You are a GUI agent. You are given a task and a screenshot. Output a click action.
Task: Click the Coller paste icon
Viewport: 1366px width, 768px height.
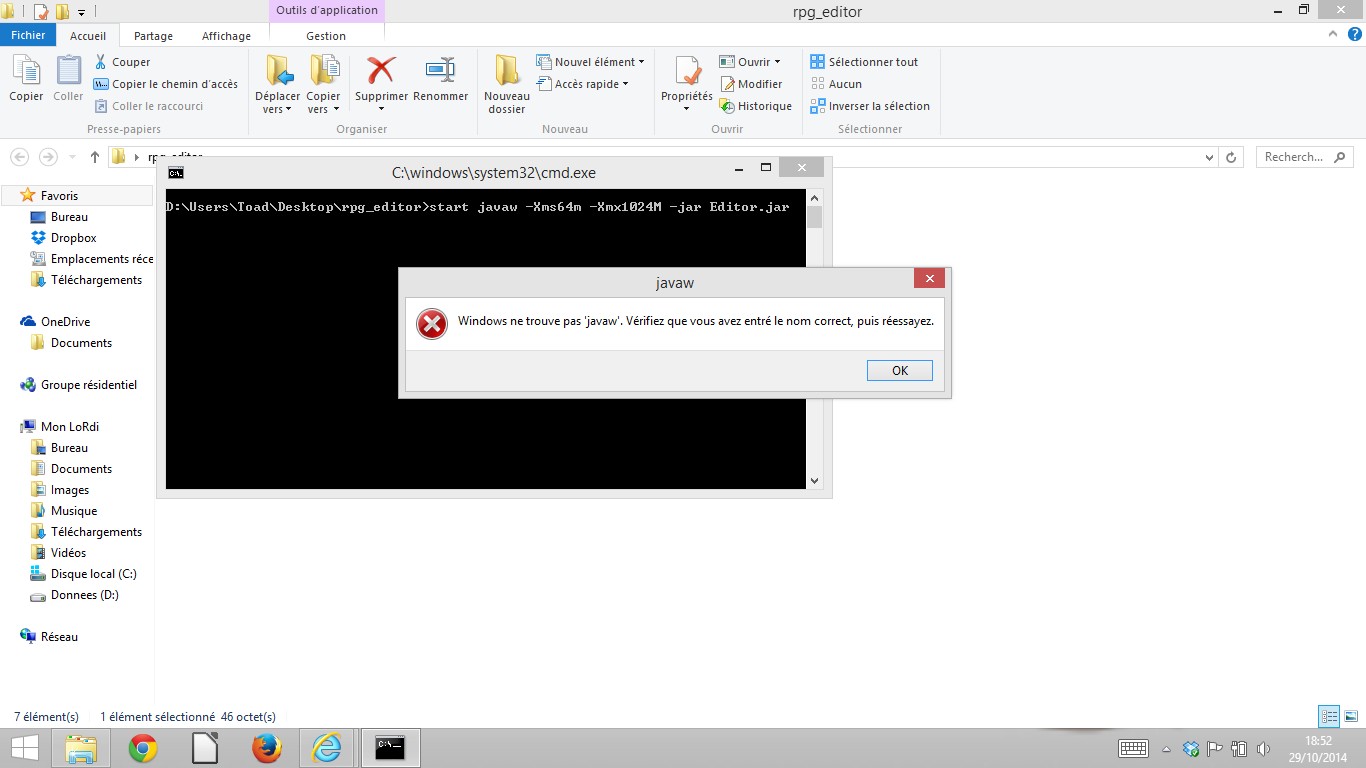click(68, 71)
